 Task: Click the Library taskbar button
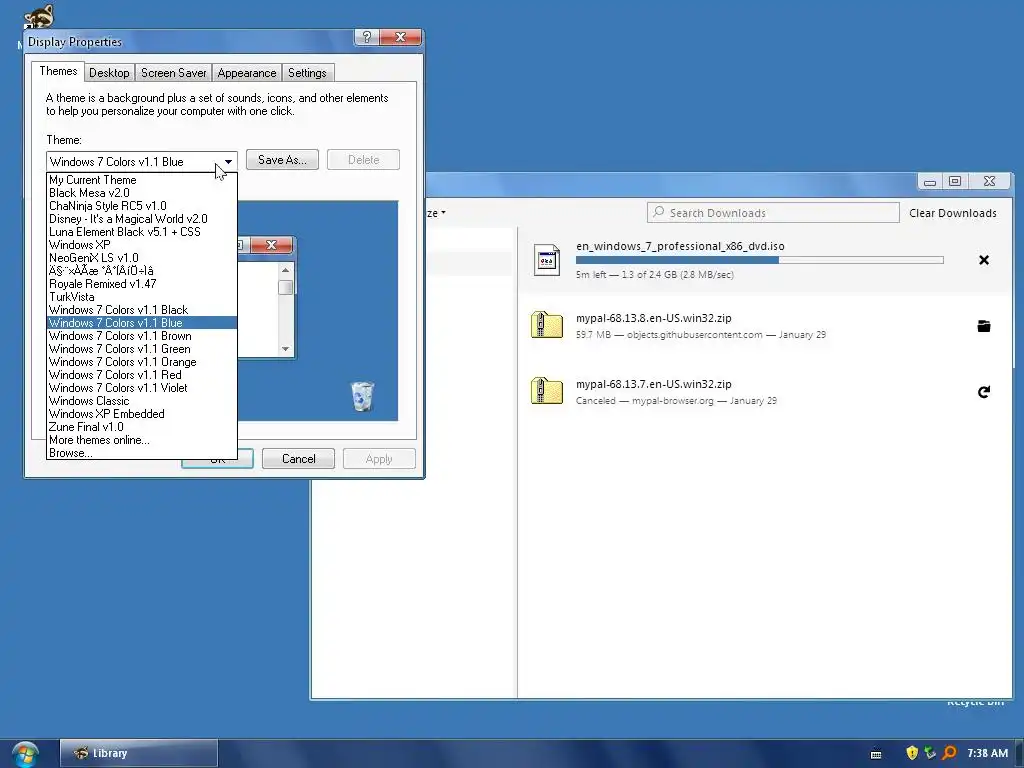tap(138, 754)
